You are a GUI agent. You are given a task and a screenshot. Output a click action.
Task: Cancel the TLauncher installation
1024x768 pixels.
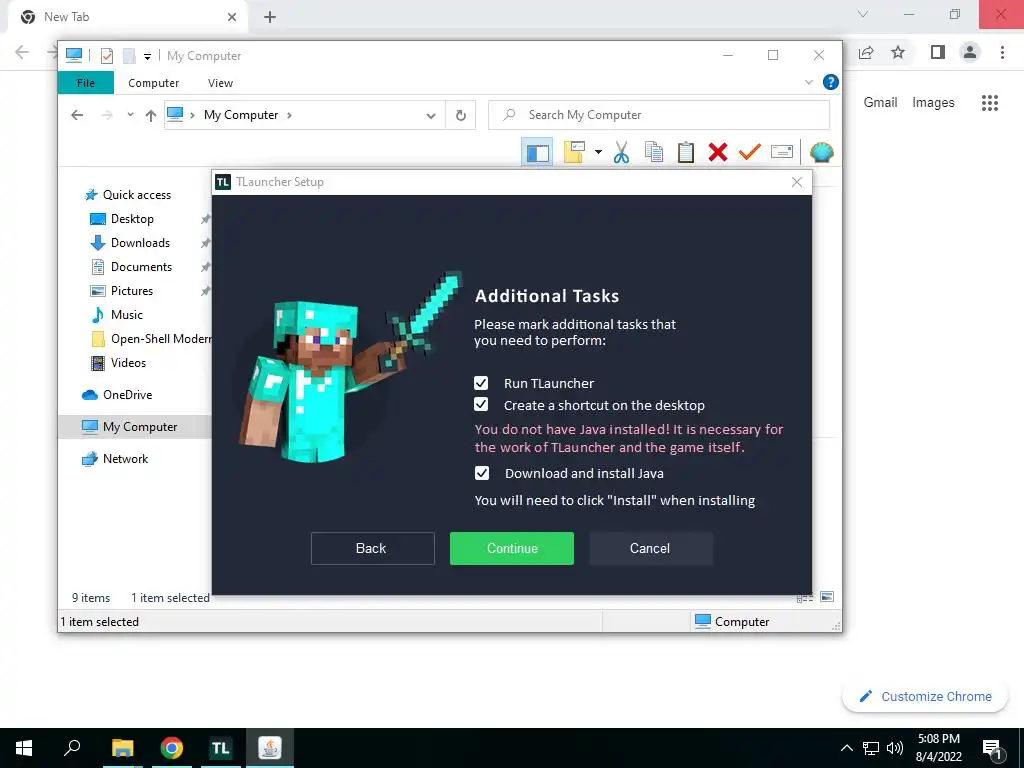pos(650,549)
